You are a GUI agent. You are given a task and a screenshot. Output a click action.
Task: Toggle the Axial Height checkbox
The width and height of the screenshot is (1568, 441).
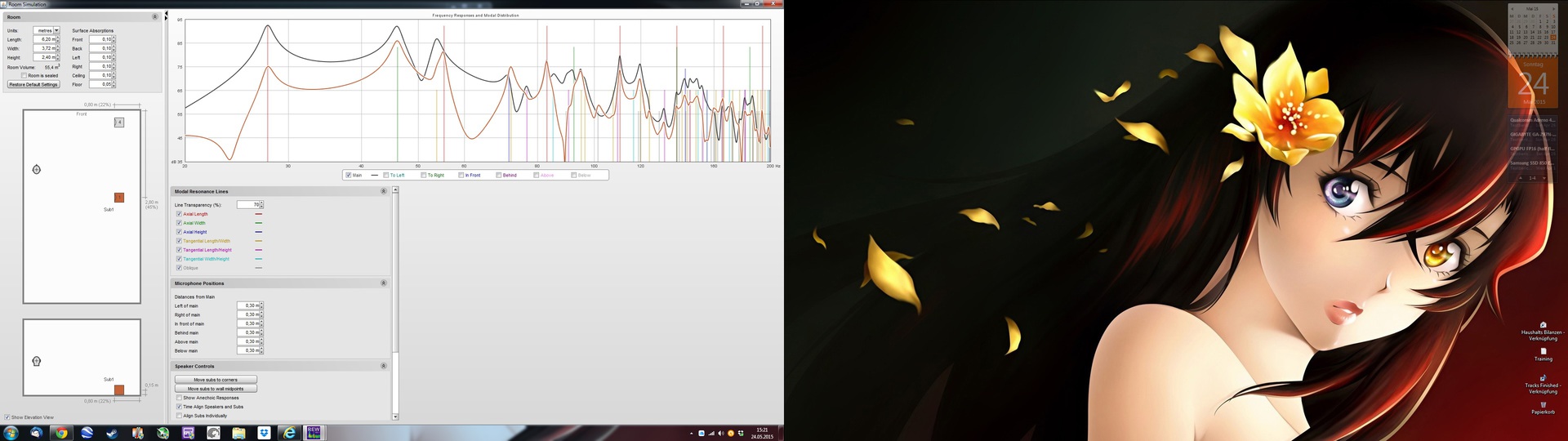click(179, 232)
